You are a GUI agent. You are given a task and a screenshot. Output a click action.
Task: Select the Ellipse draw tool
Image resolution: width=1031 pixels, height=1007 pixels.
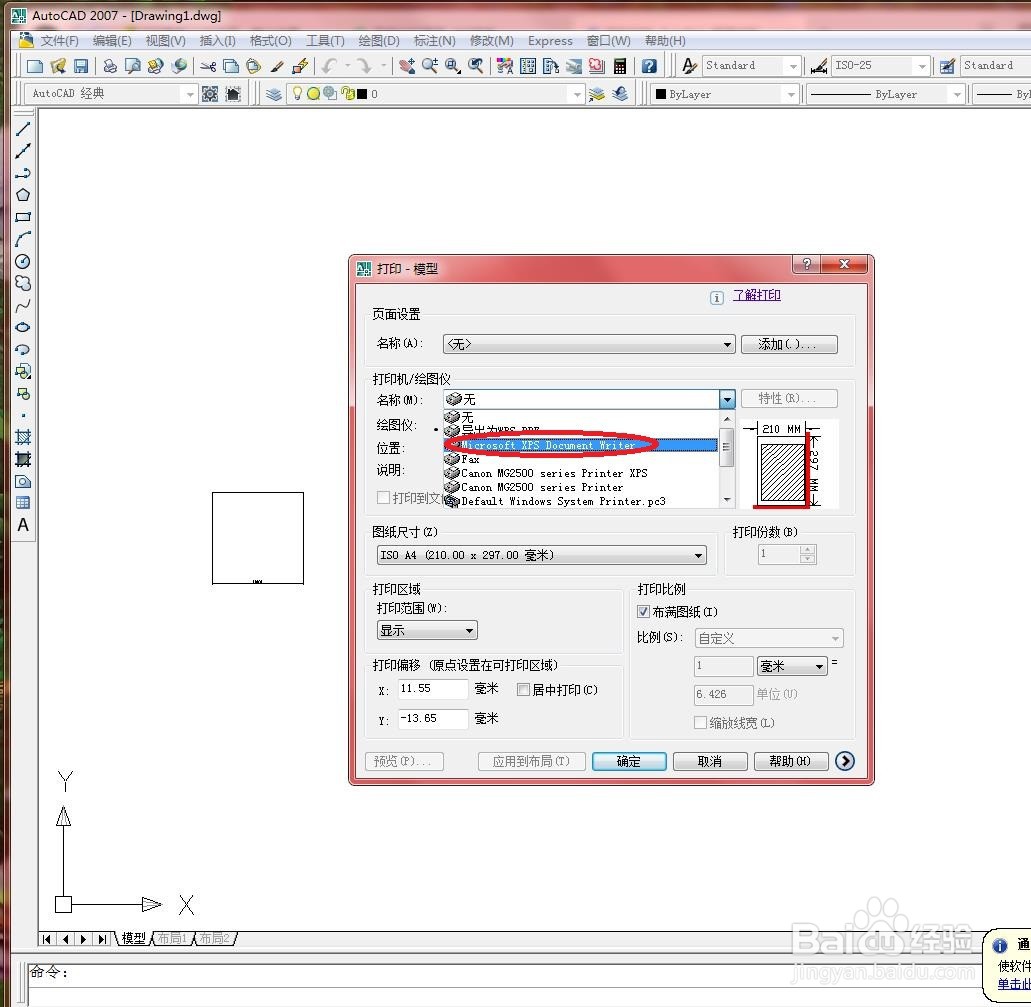tap(23, 327)
